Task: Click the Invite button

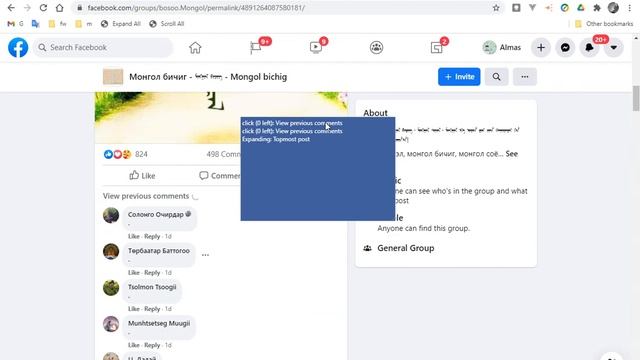Action: pos(459,77)
